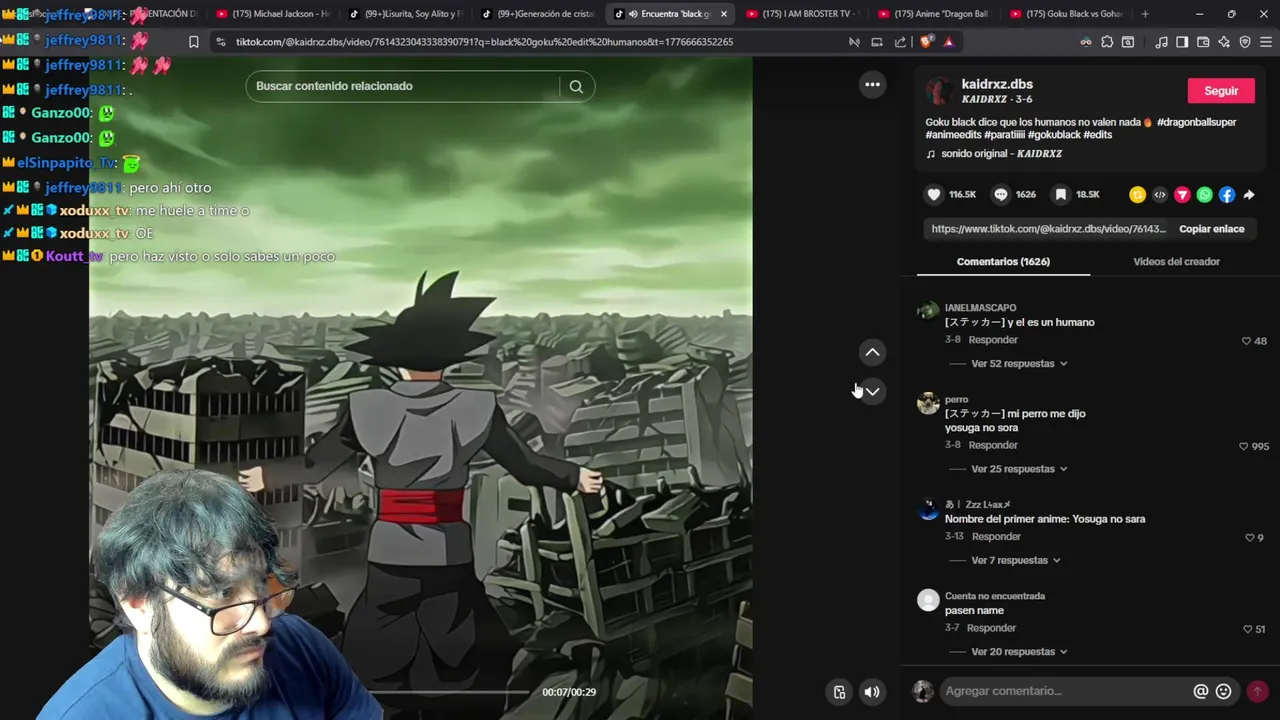Open kaidrxz.dbs profile name
This screenshot has height=720, width=1280.
click(x=997, y=84)
